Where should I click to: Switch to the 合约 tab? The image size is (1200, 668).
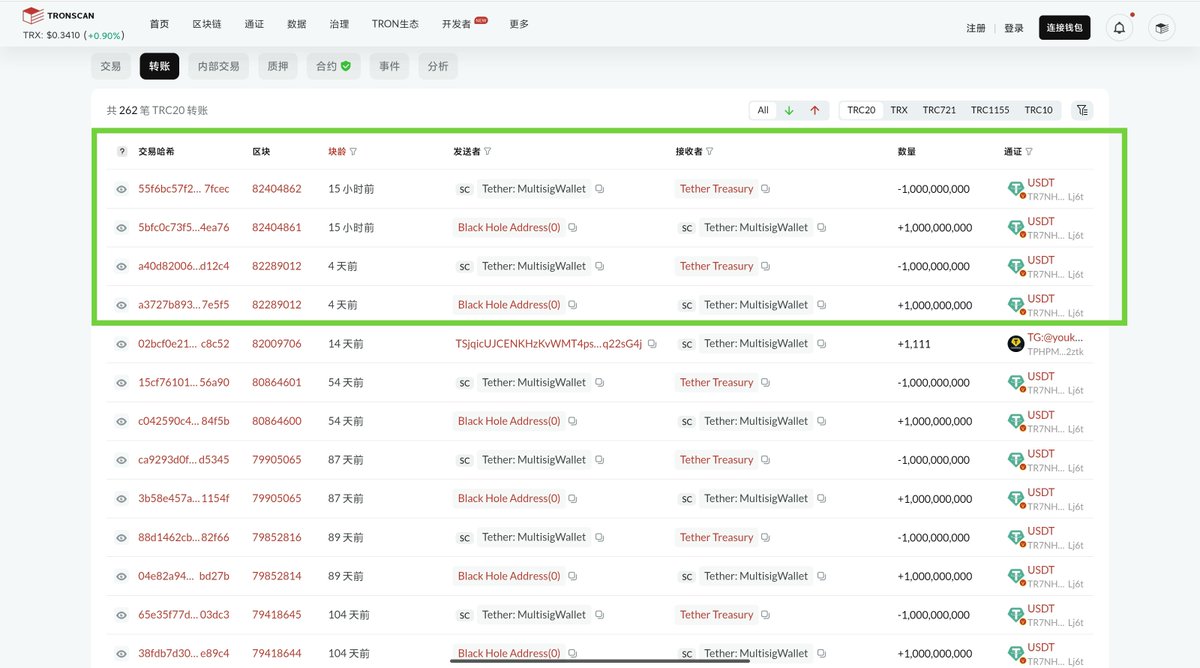coord(334,66)
